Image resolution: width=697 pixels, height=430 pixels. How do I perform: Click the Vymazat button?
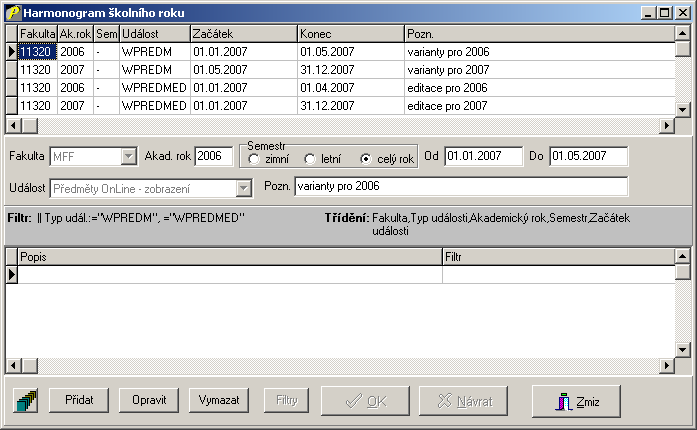pyautogui.click(x=218, y=400)
